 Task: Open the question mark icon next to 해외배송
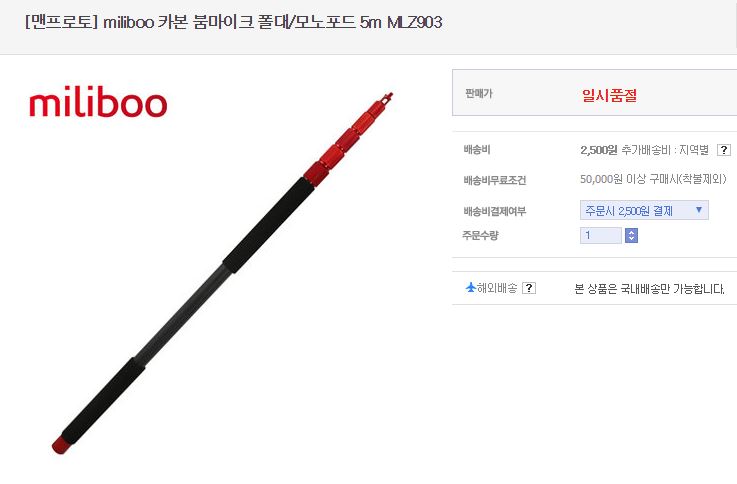(x=529, y=288)
